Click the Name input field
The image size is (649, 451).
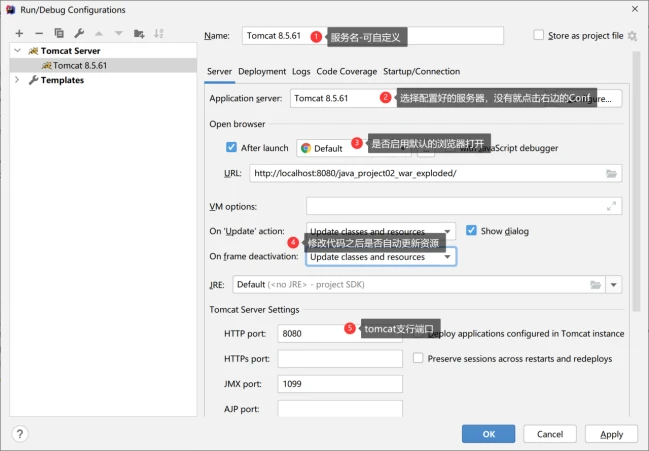[373, 36]
